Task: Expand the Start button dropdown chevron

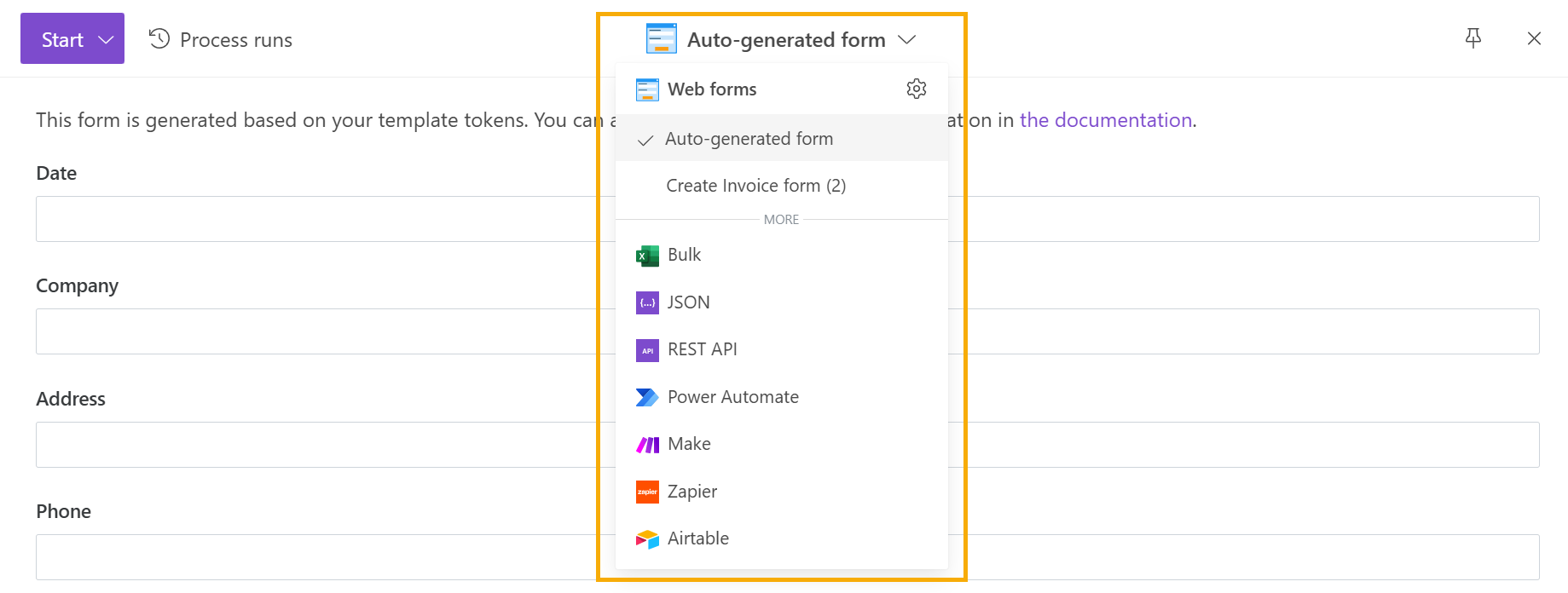Action: 106,40
